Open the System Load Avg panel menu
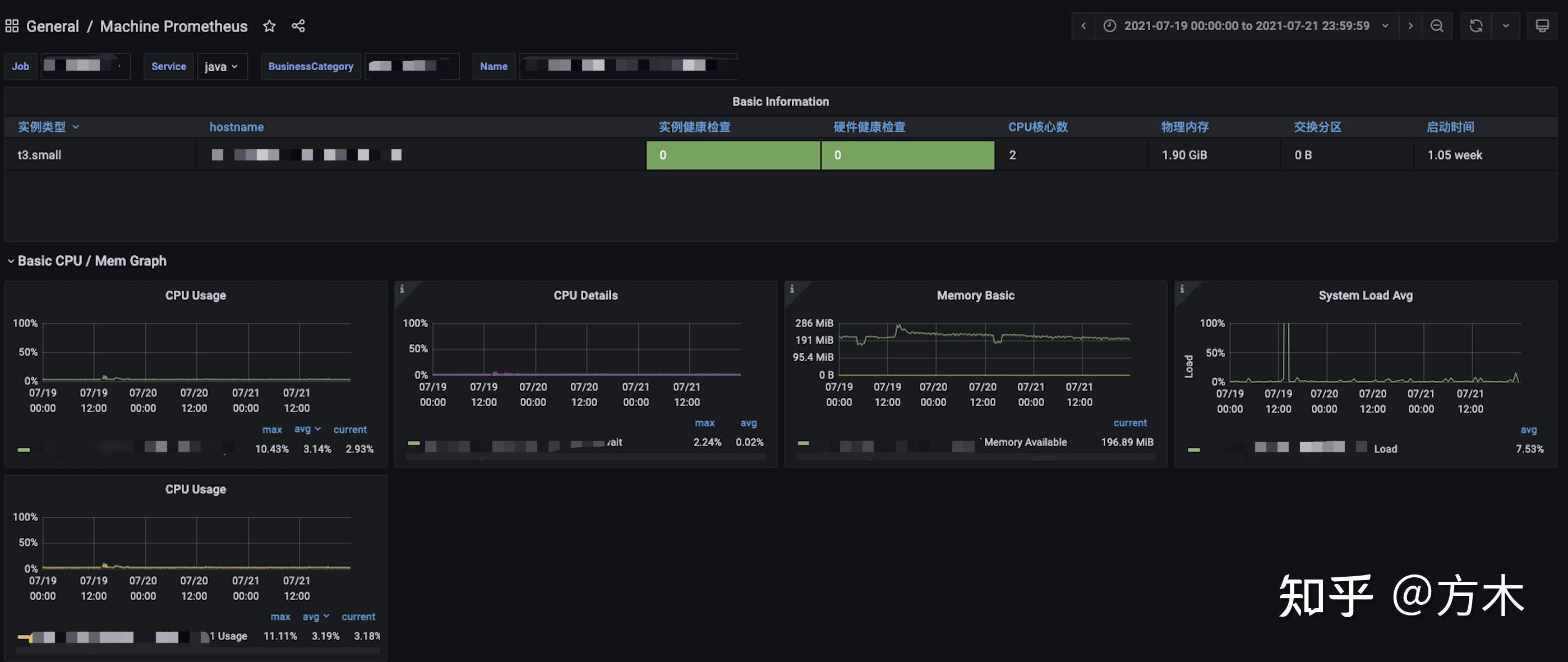The height and width of the screenshot is (662, 1568). [x=1366, y=295]
